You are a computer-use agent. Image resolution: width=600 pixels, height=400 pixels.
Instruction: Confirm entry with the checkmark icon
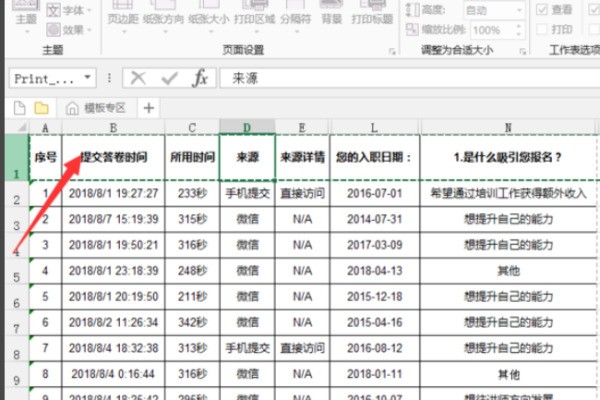(170, 78)
